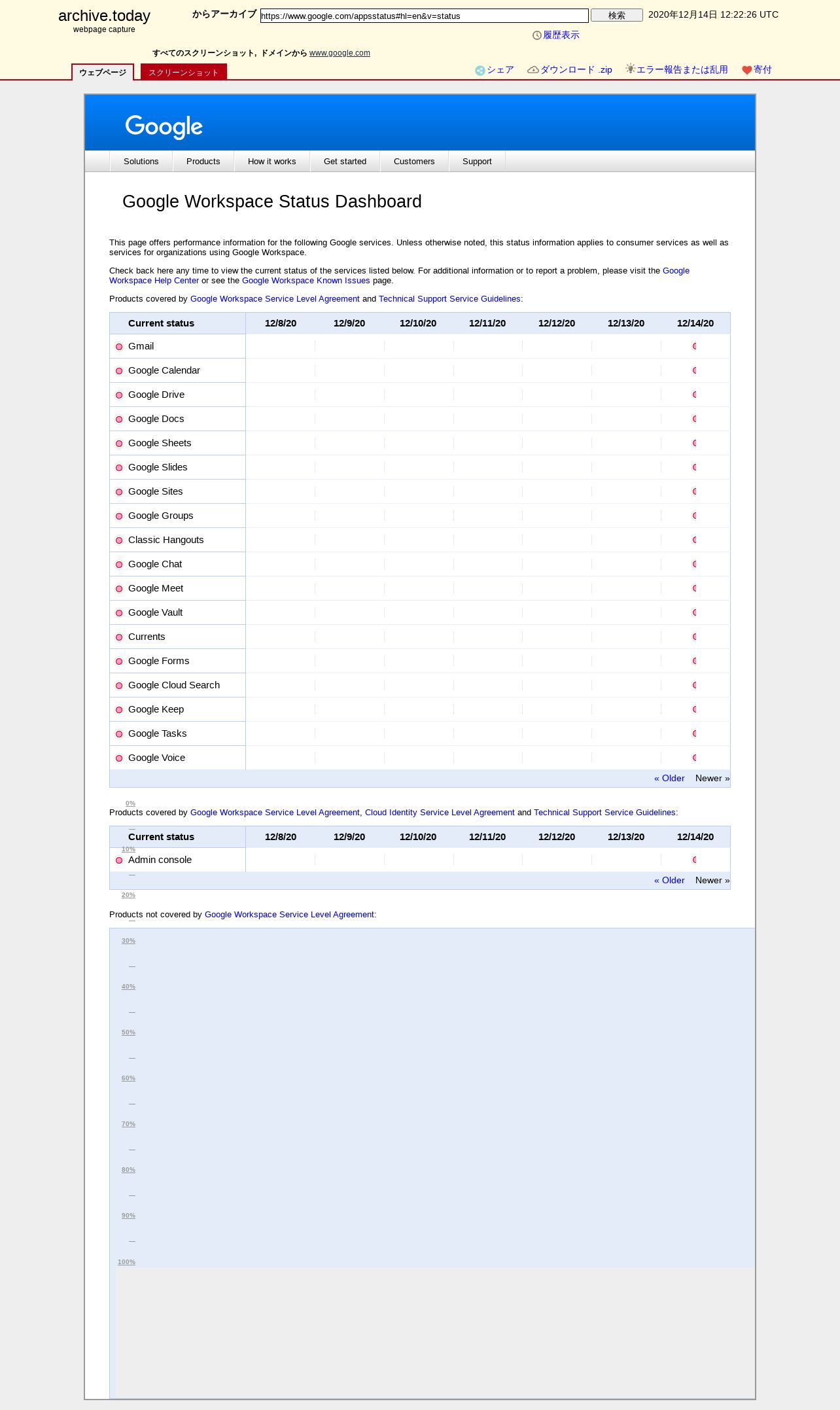
Task: Click the 50% scroll marker
Action: tap(128, 1032)
